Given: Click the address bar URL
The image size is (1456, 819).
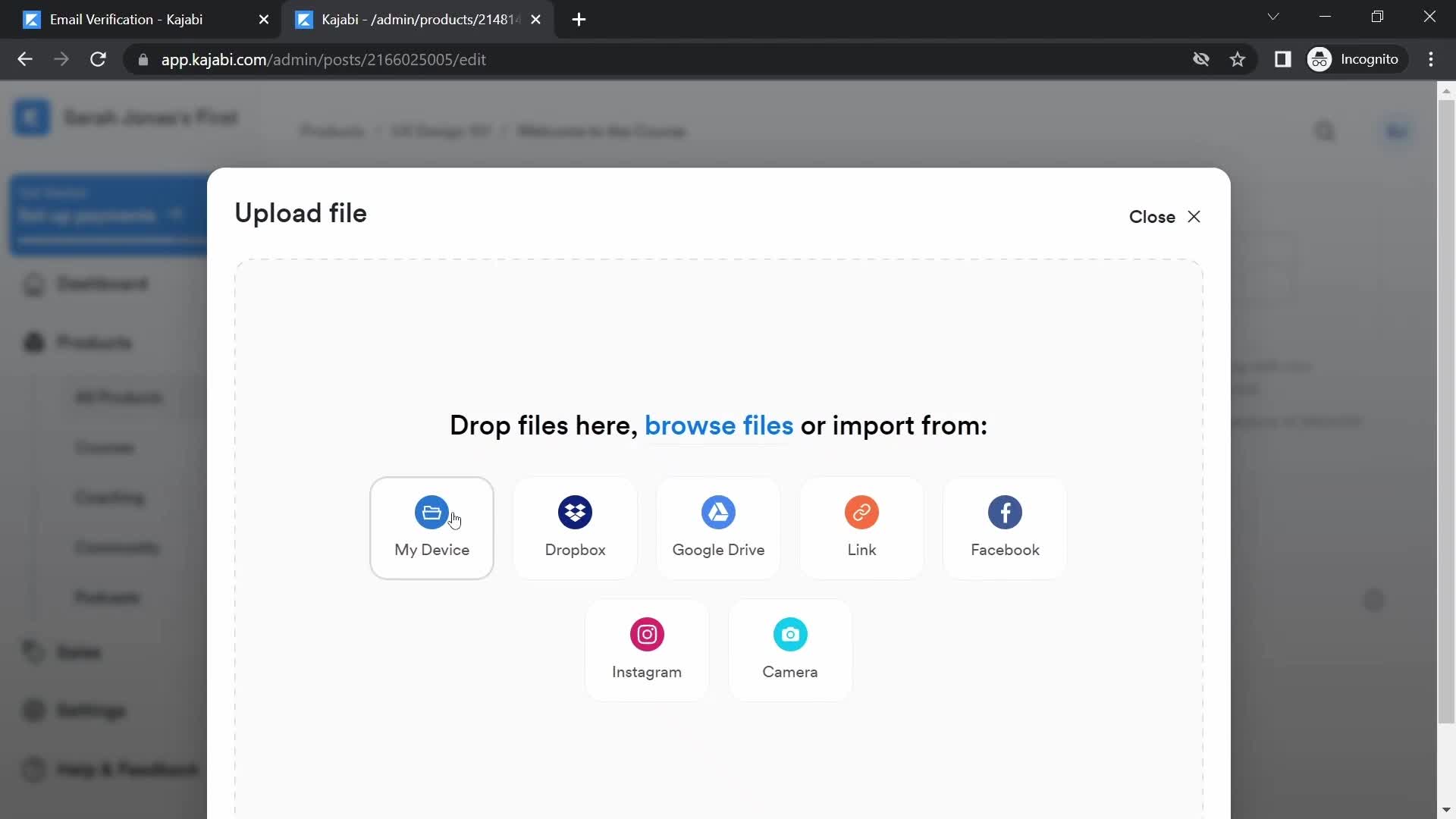Looking at the screenshot, I should (x=323, y=59).
